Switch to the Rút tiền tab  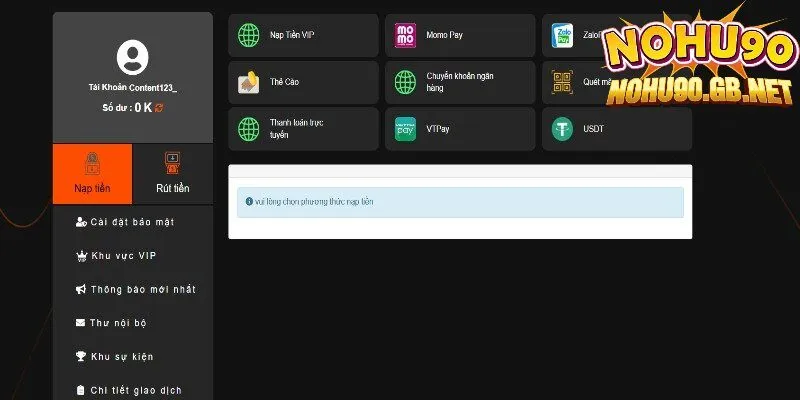[173, 174]
